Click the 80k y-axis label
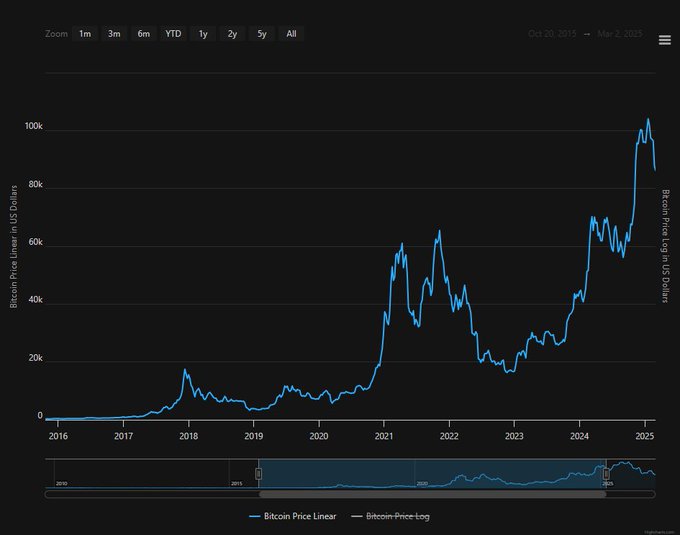Viewport: 680px width, 535px height. pyautogui.click(x=36, y=185)
